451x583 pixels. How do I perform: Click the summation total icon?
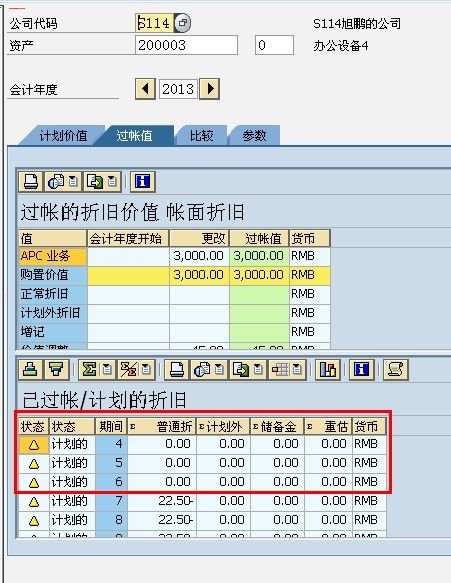pos(96,370)
